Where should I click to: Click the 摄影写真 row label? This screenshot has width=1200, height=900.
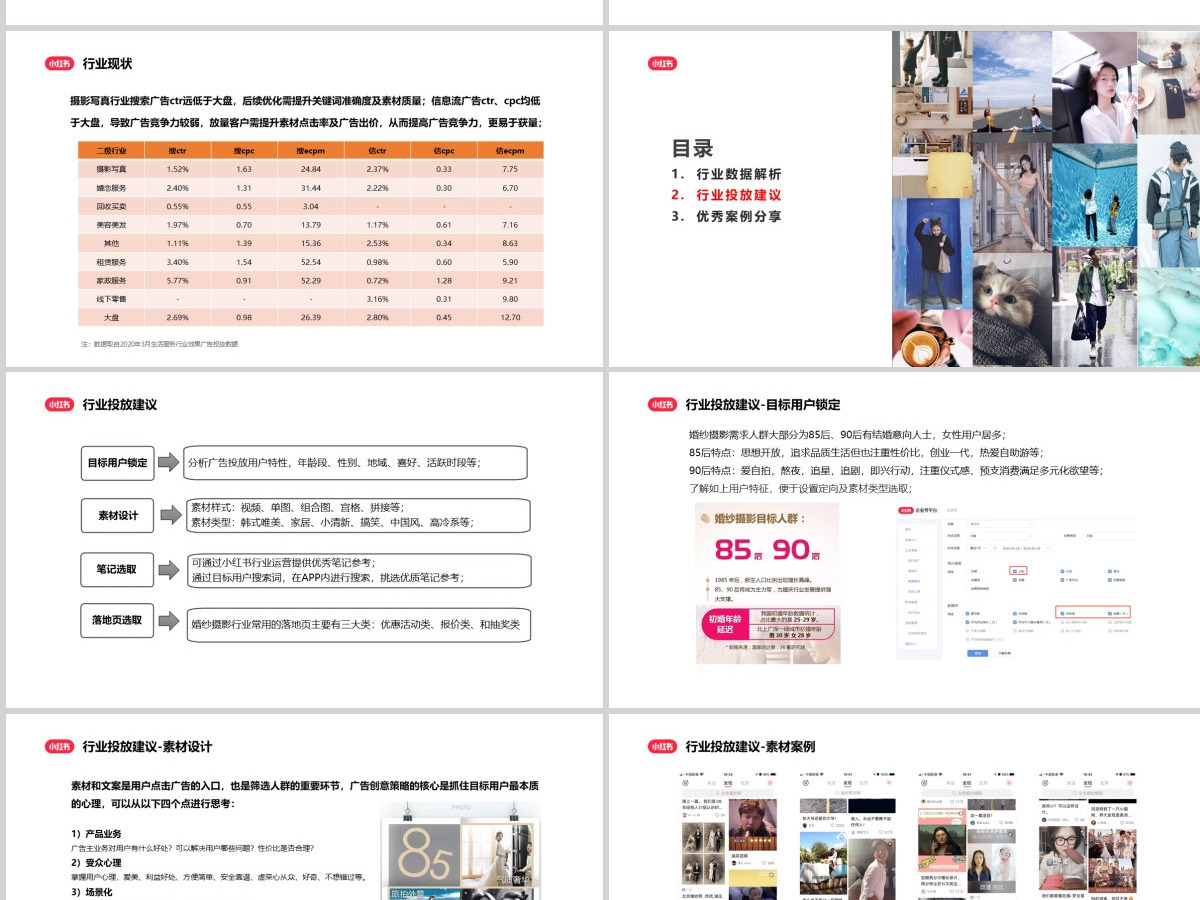coord(111,169)
